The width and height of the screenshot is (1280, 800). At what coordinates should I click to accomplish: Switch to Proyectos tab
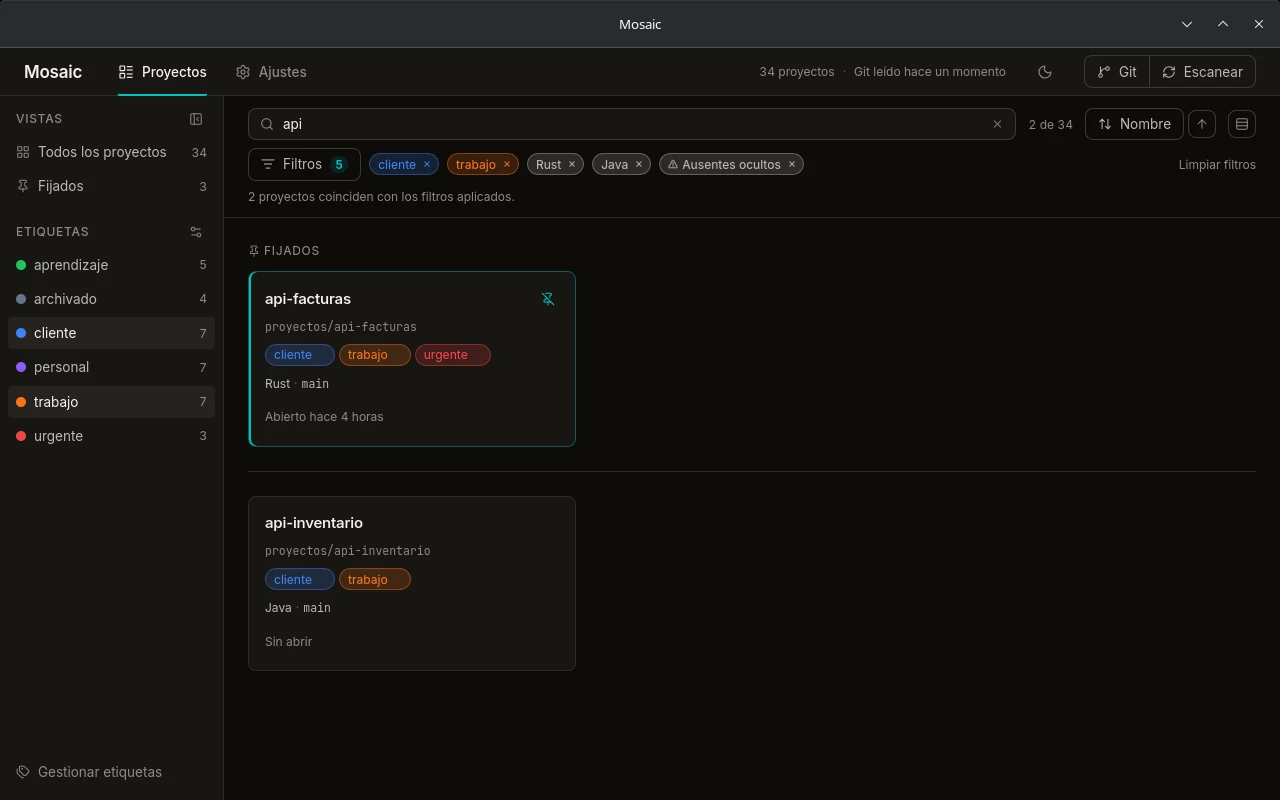(x=162, y=72)
